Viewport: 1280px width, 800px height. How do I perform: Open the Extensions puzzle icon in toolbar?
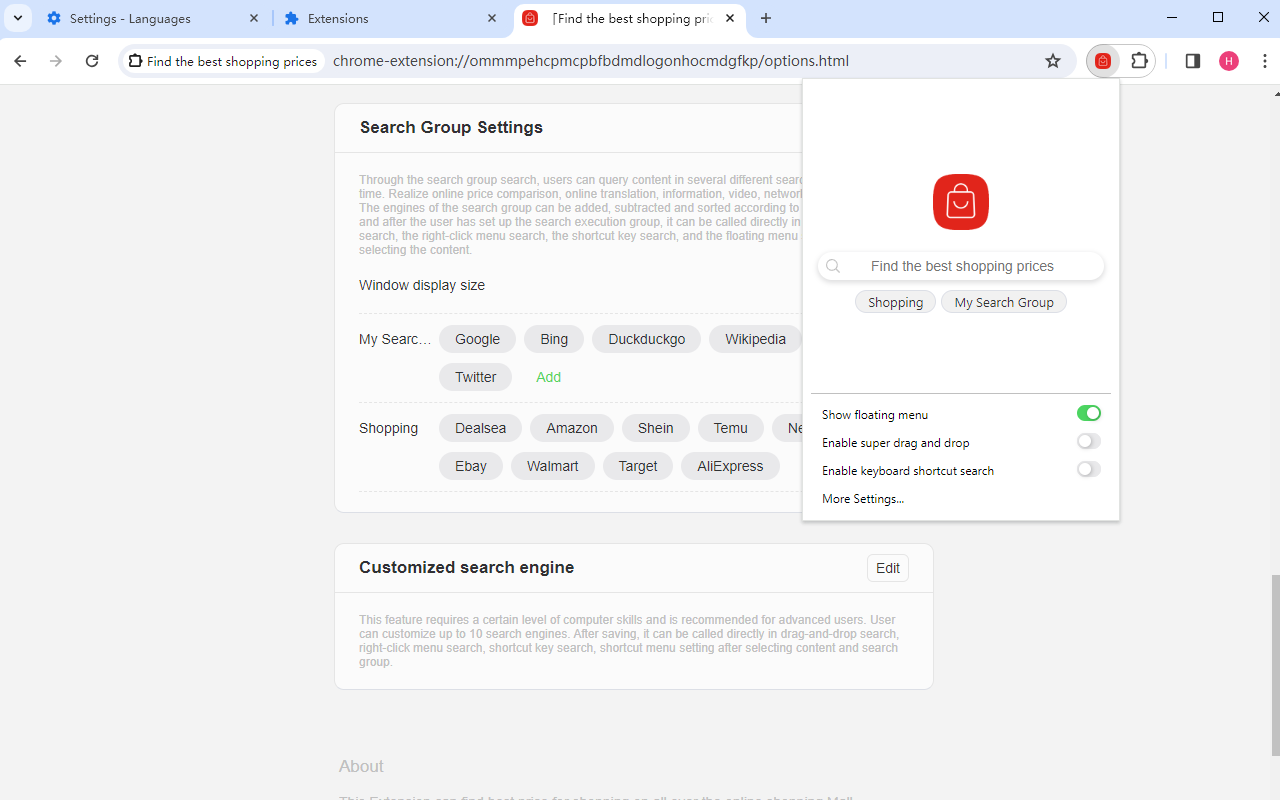tap(1139, 61)
